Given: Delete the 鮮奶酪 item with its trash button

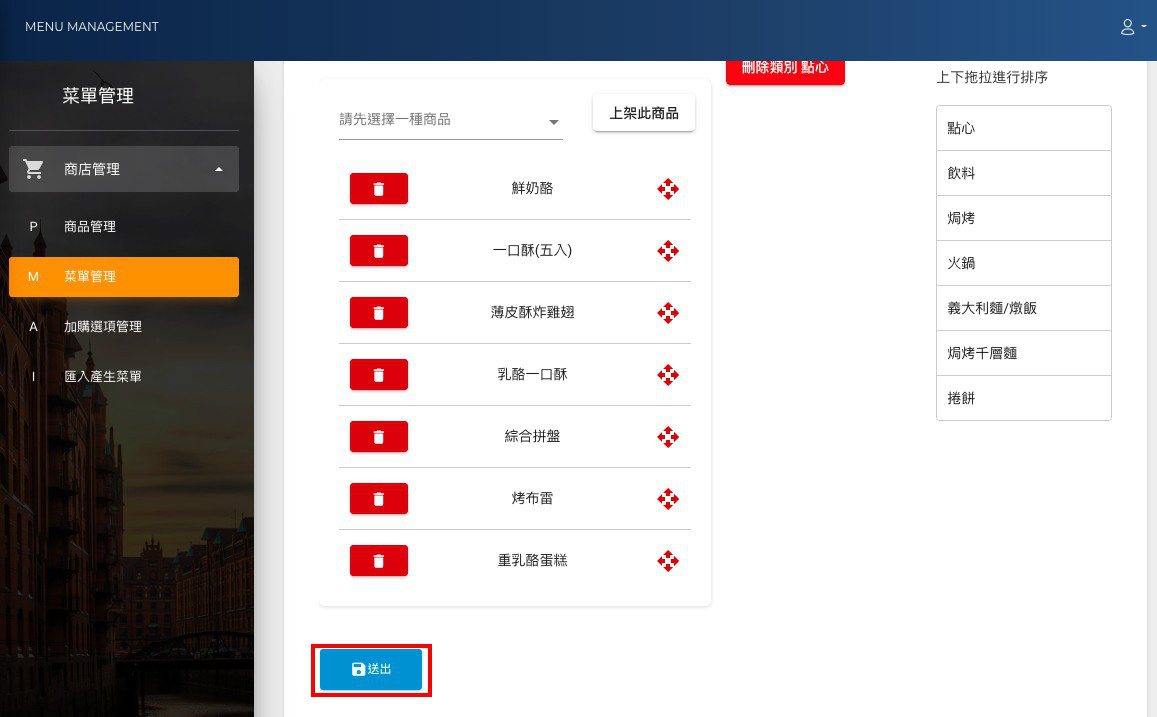Looking at the screenshot, I should [x=379, y=189].
